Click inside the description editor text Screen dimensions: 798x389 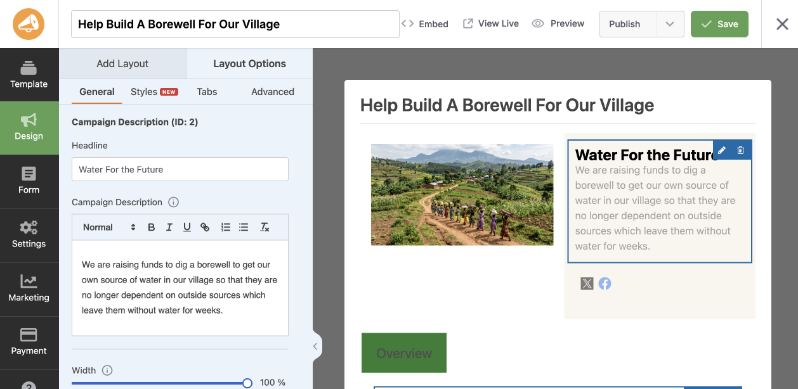click(x=180, y=288)
